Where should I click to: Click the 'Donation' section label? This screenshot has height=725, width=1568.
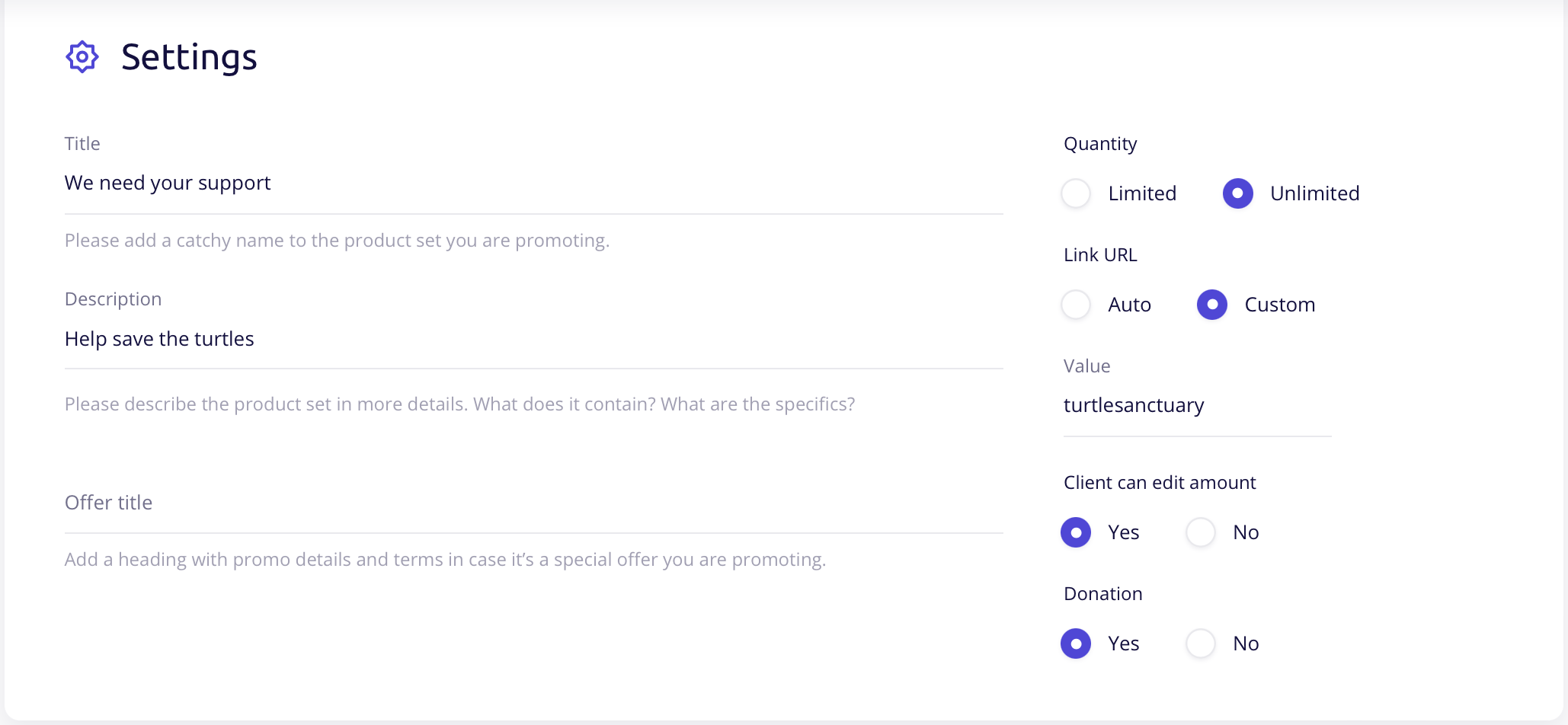click(x=1103, y=594)
